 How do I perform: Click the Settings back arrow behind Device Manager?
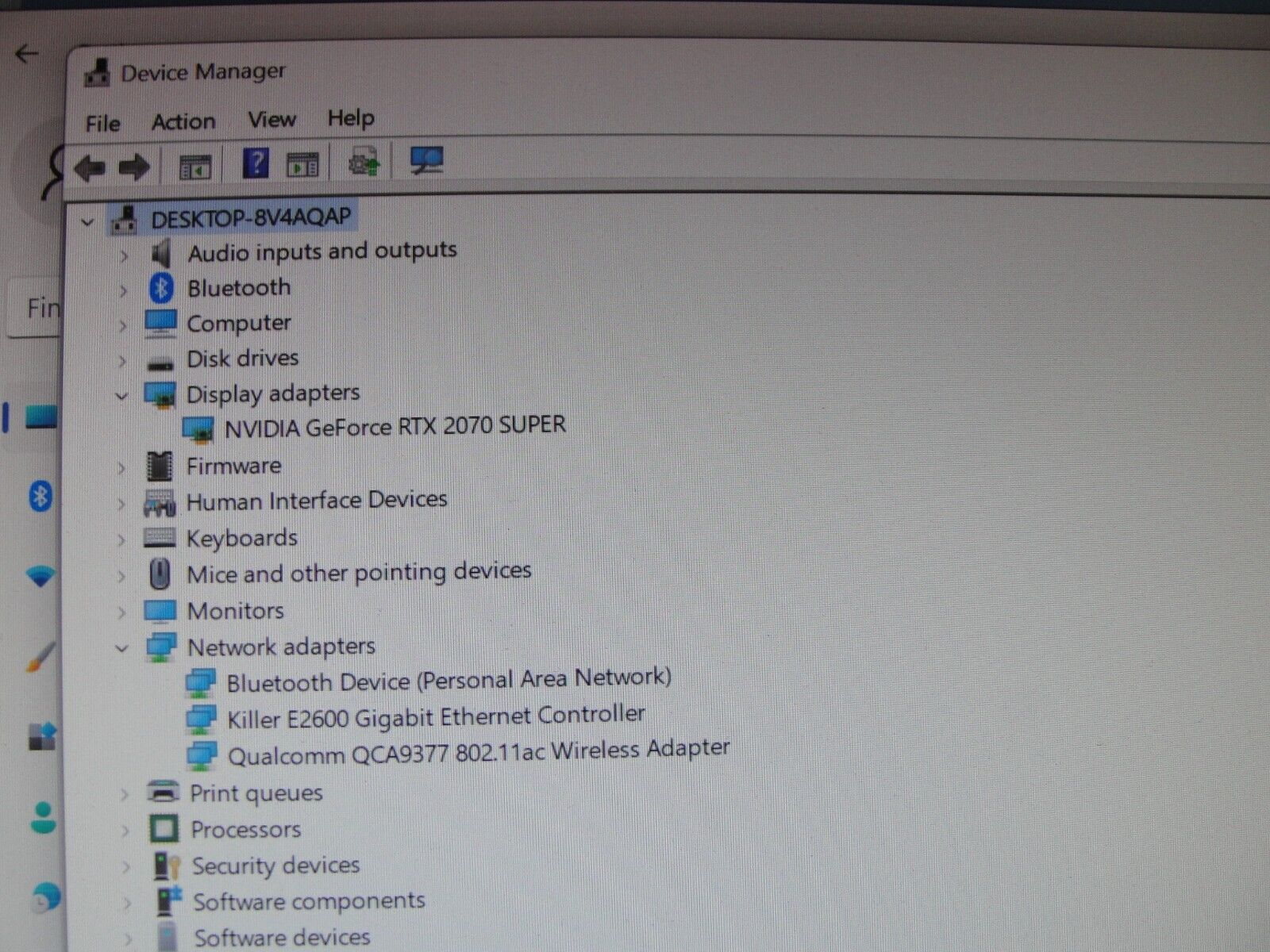click(x=26, y=53)
